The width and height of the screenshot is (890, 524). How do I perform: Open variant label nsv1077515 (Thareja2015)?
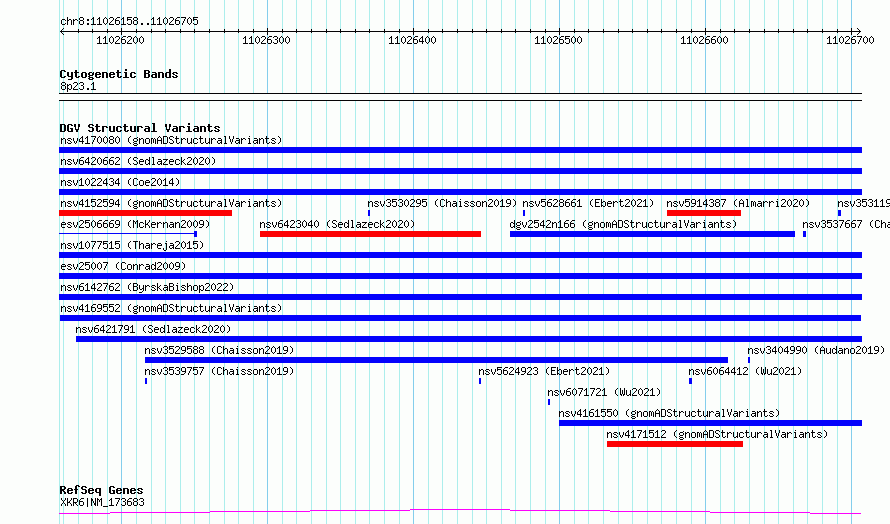click(132, 245)
